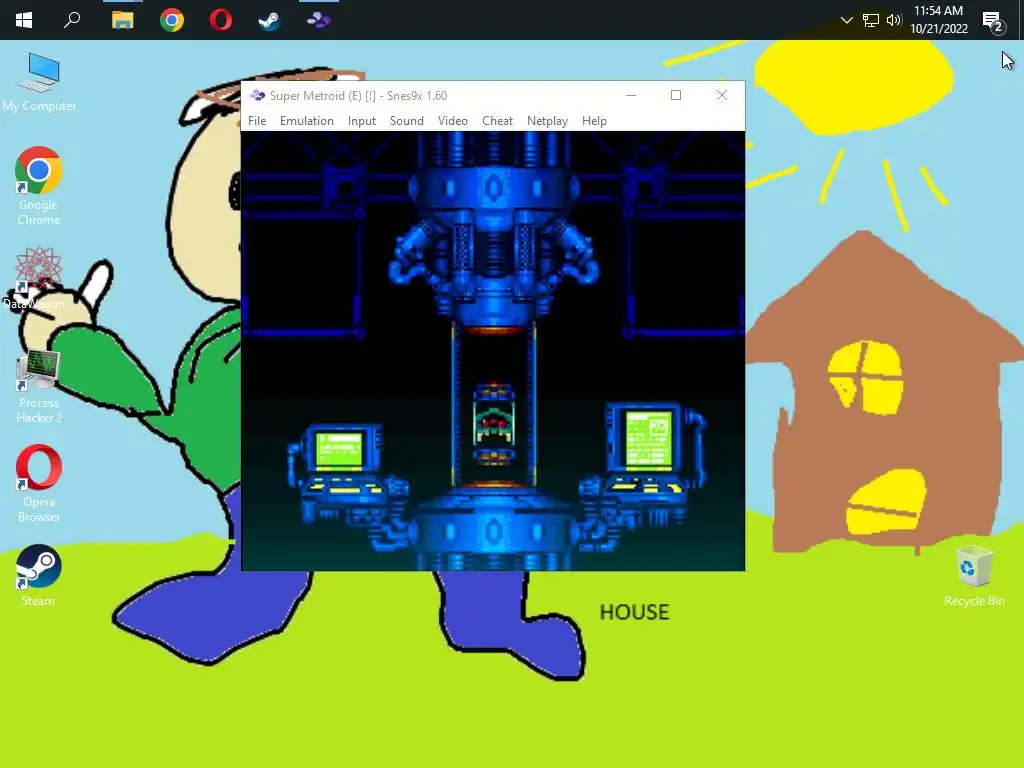Open the Netplay menu
The height and width of the screenshot is (768, 1024).
point(547,121)
